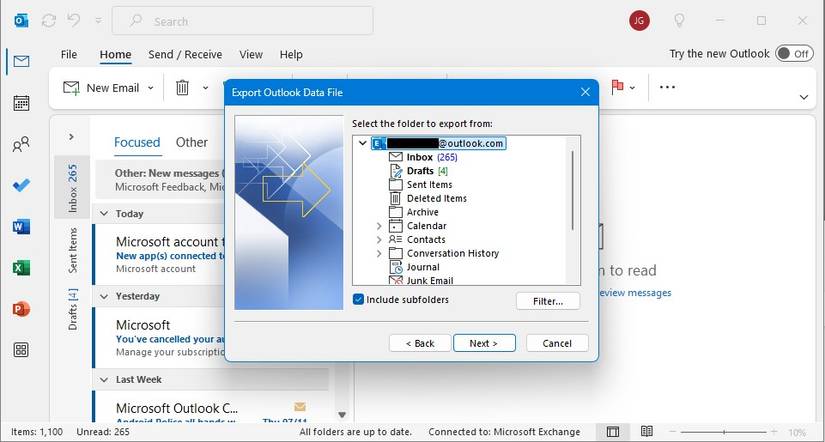Open the Send / Receive ribbon tab
The width and height of the screenshot is (825, 442).
click(x=185, y=55)
